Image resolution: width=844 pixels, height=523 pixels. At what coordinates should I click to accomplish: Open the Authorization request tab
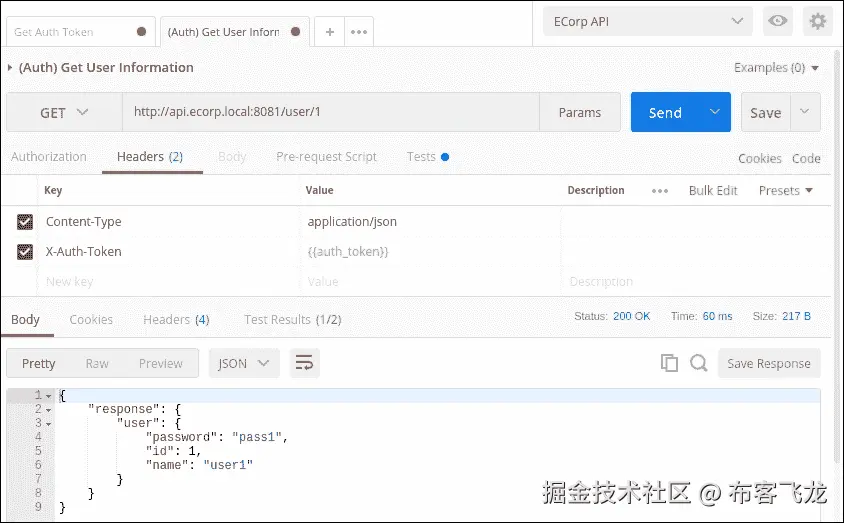[48, 157]
